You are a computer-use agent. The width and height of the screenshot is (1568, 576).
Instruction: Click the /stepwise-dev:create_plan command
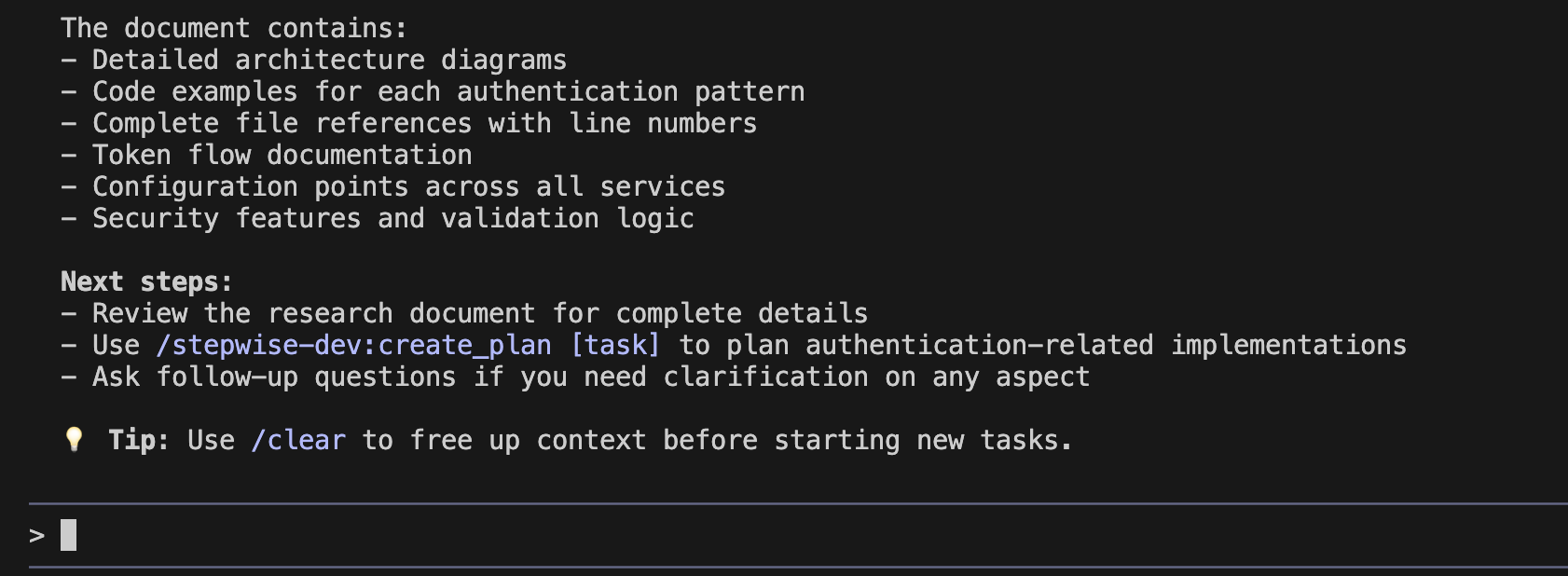353,345
